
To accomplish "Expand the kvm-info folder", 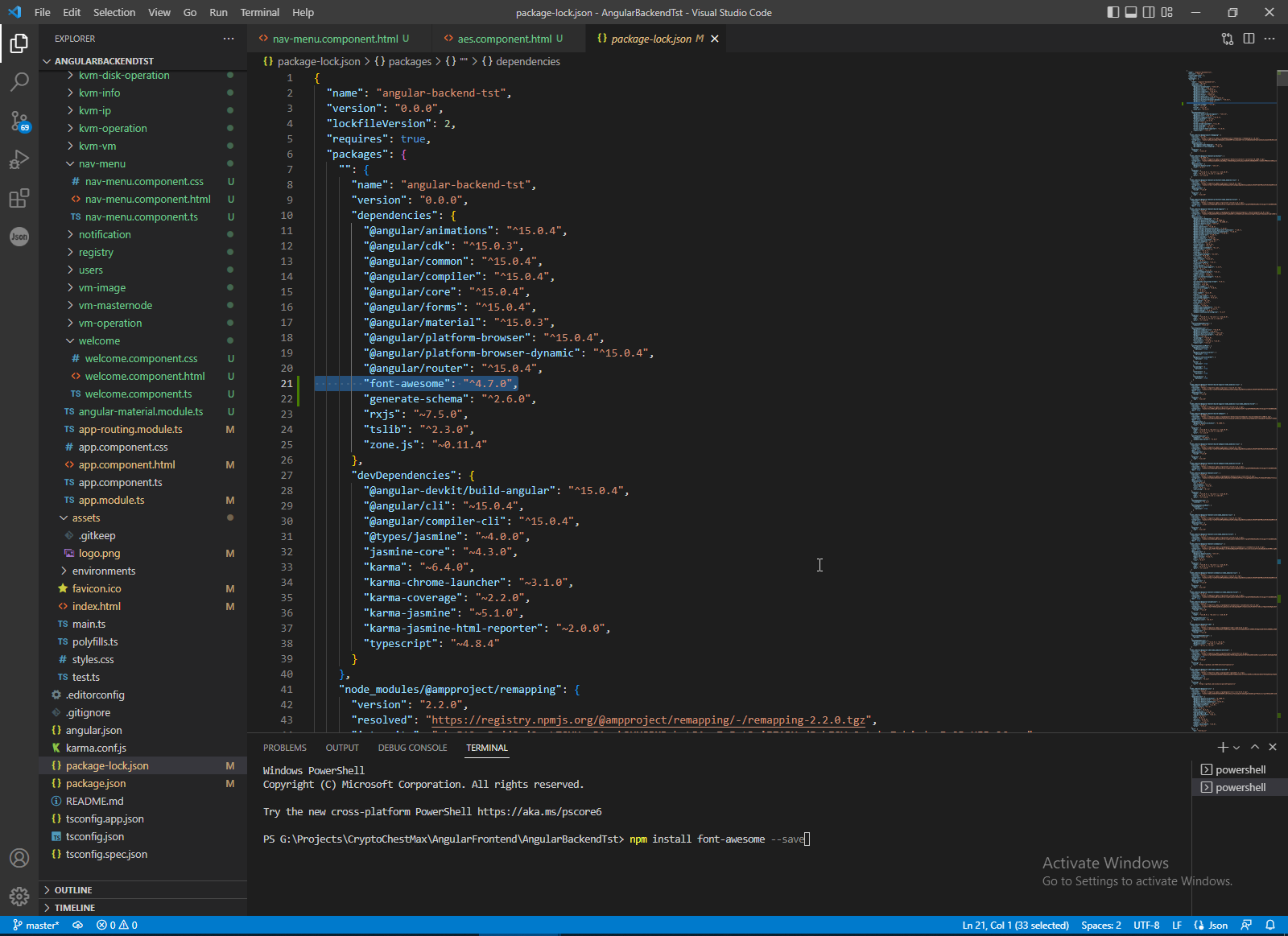I will [x=142, y=93].
